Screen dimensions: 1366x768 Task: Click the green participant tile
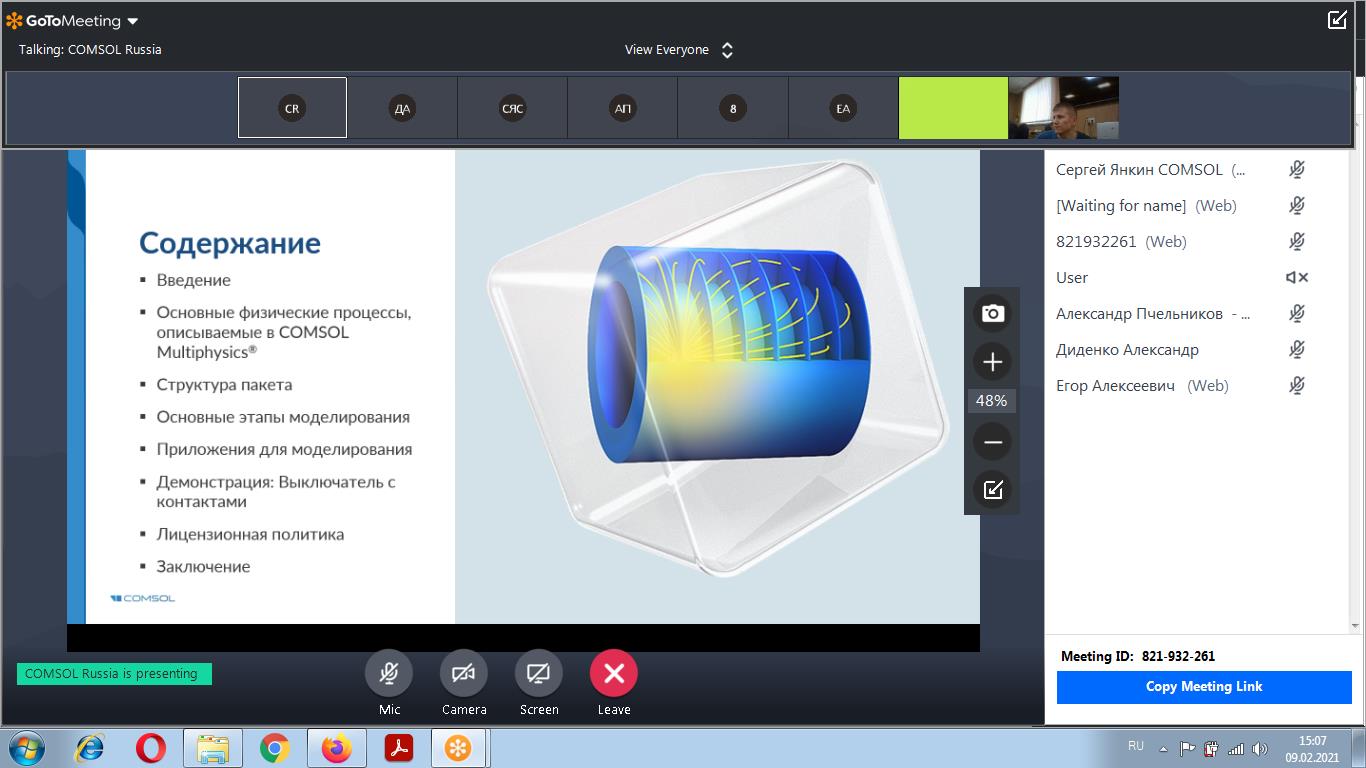(953, 108)
